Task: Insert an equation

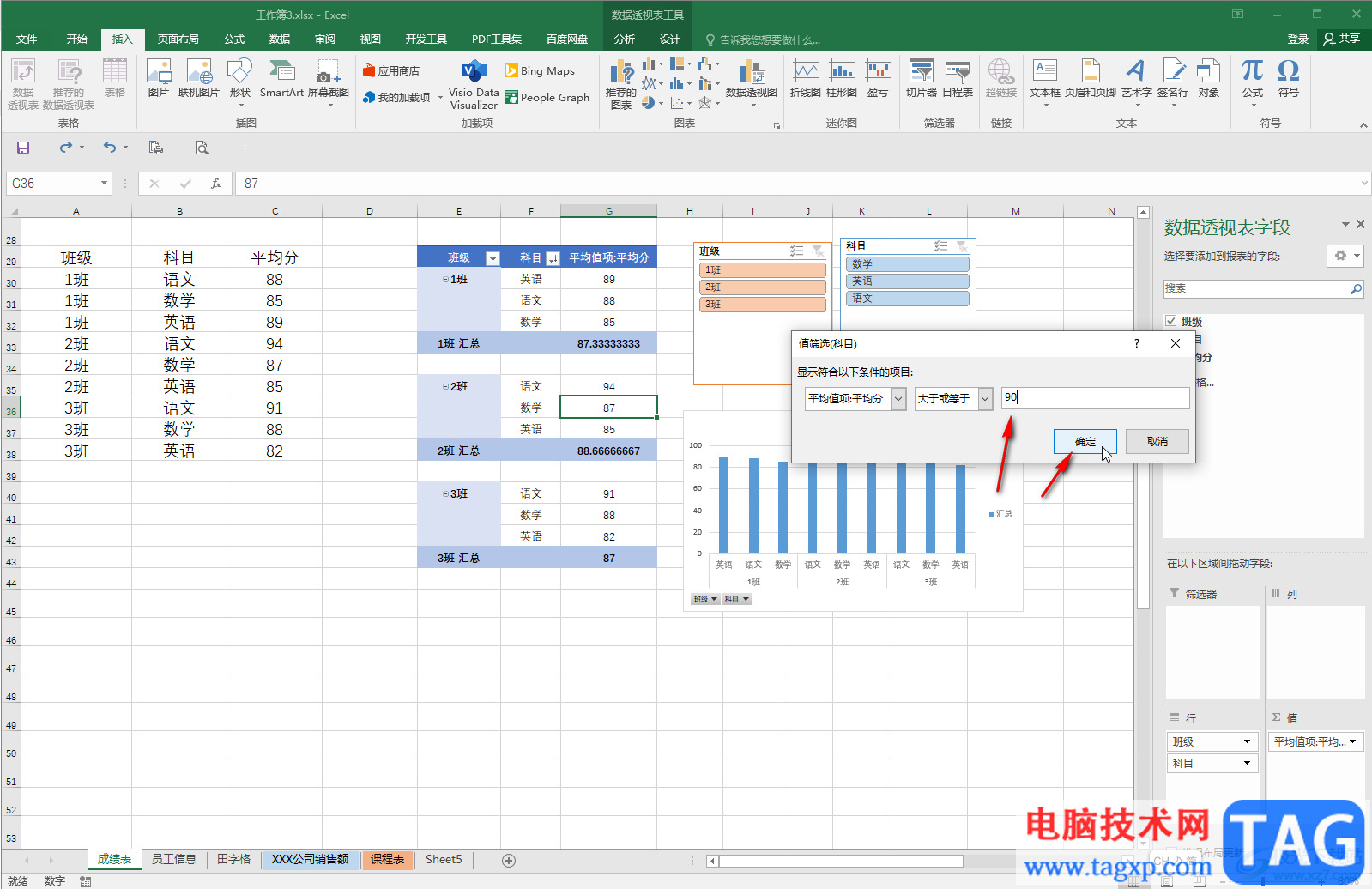Action: (x=1253, y=82)
